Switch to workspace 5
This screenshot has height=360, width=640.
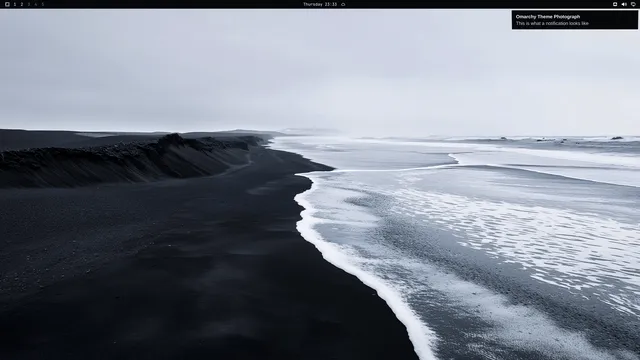point(43,4)
